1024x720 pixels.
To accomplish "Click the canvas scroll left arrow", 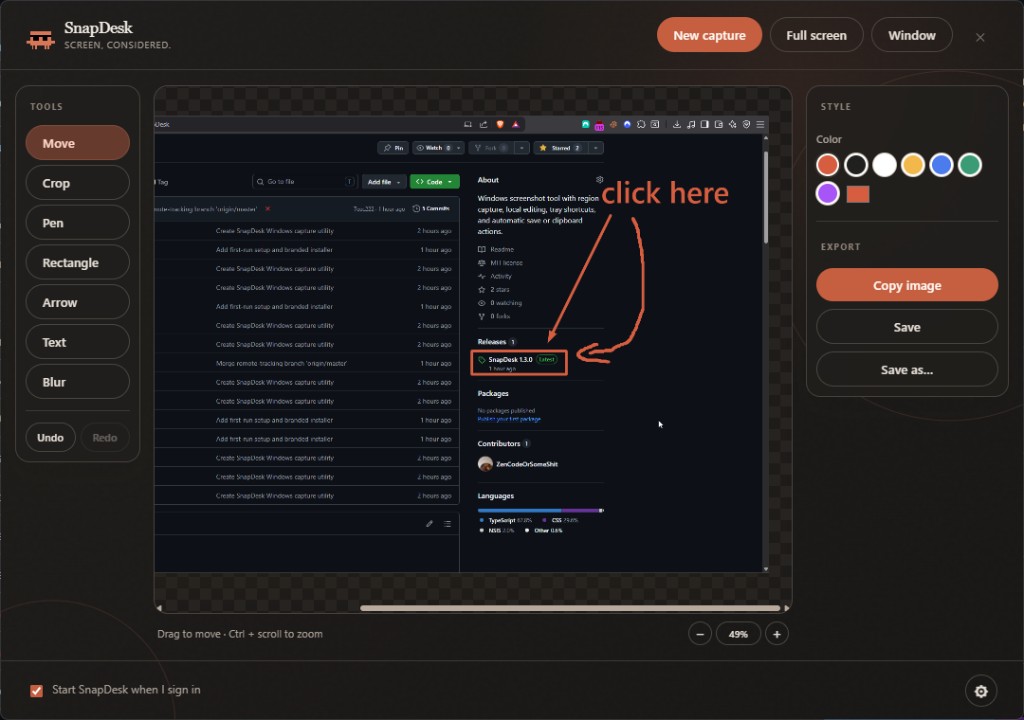I will tap(159, 608).
